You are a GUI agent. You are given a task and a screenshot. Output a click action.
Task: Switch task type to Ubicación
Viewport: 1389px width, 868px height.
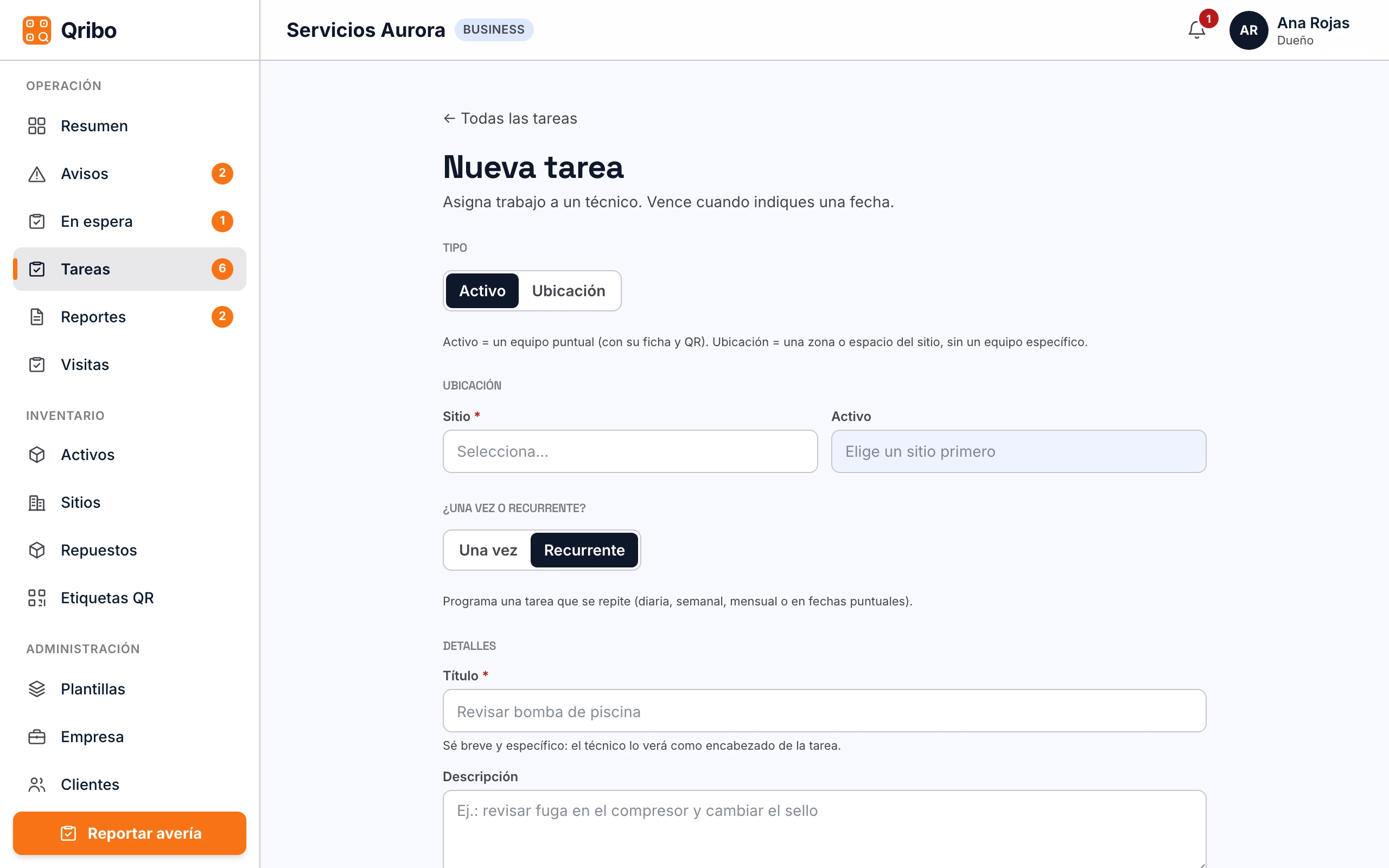tap(568, 290)
